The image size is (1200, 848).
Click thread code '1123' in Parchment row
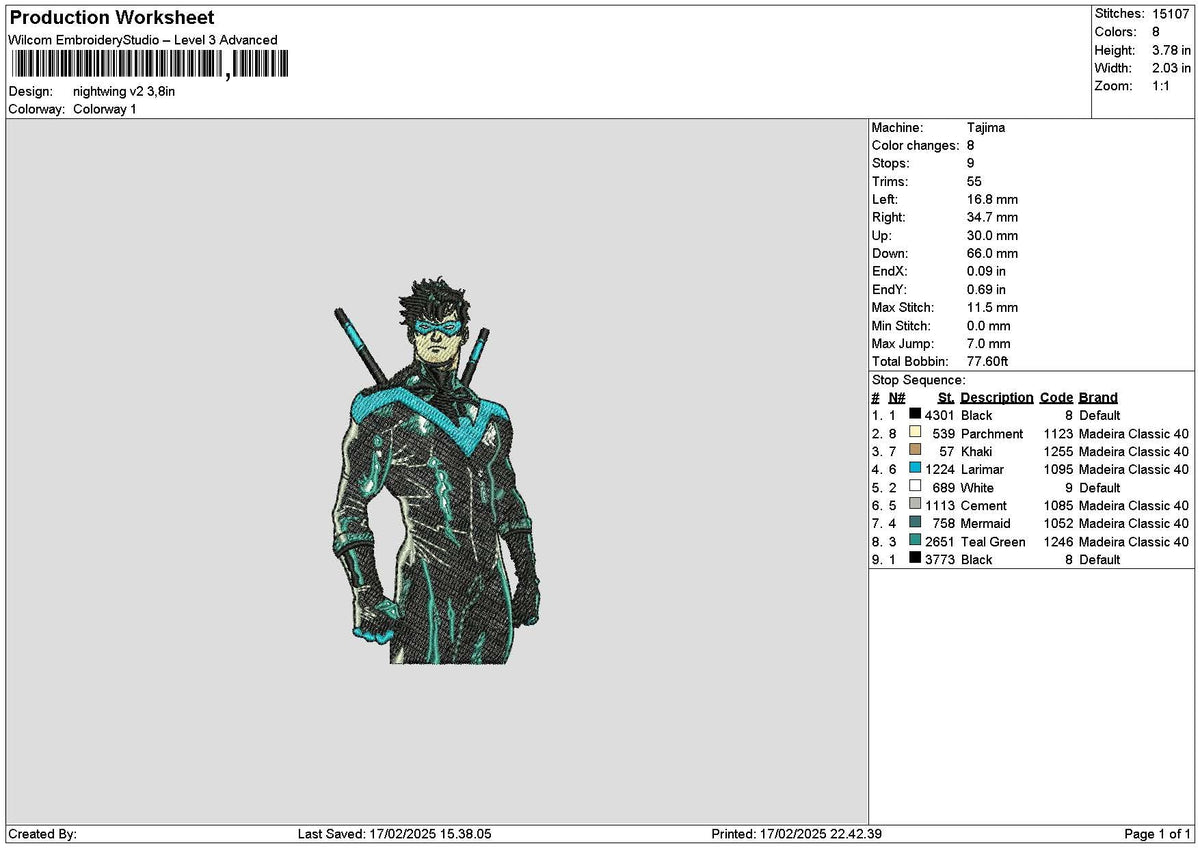pyautogui.click(x=1058, y=433)
